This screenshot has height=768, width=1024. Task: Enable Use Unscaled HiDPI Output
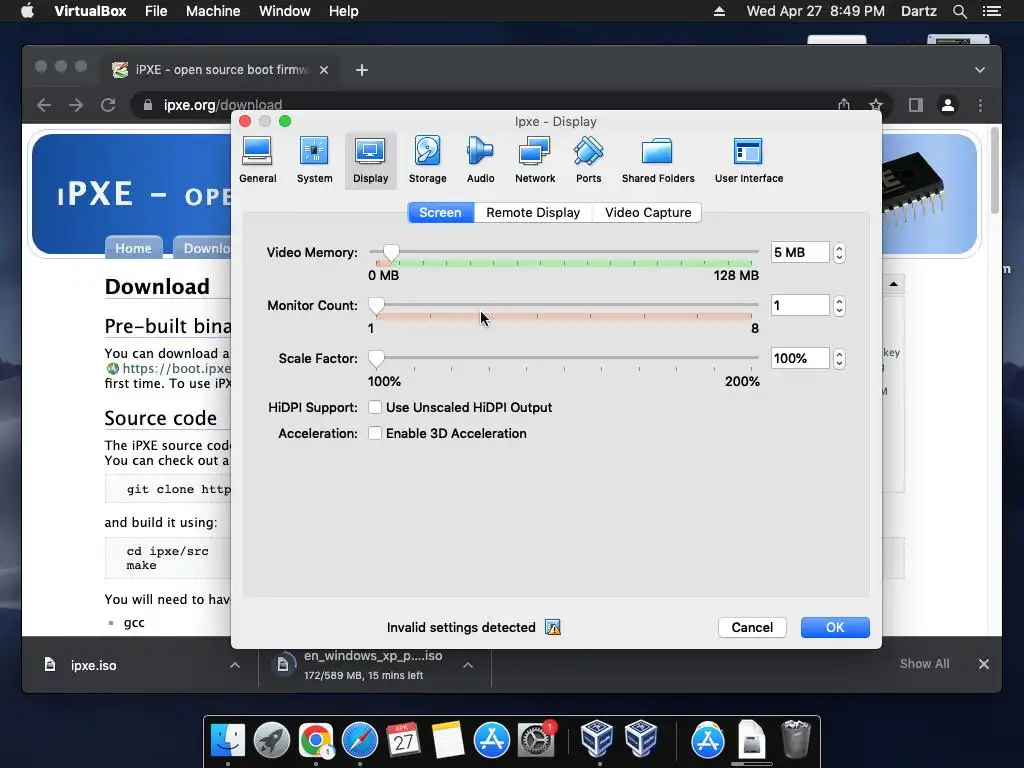tap(375, 408)
